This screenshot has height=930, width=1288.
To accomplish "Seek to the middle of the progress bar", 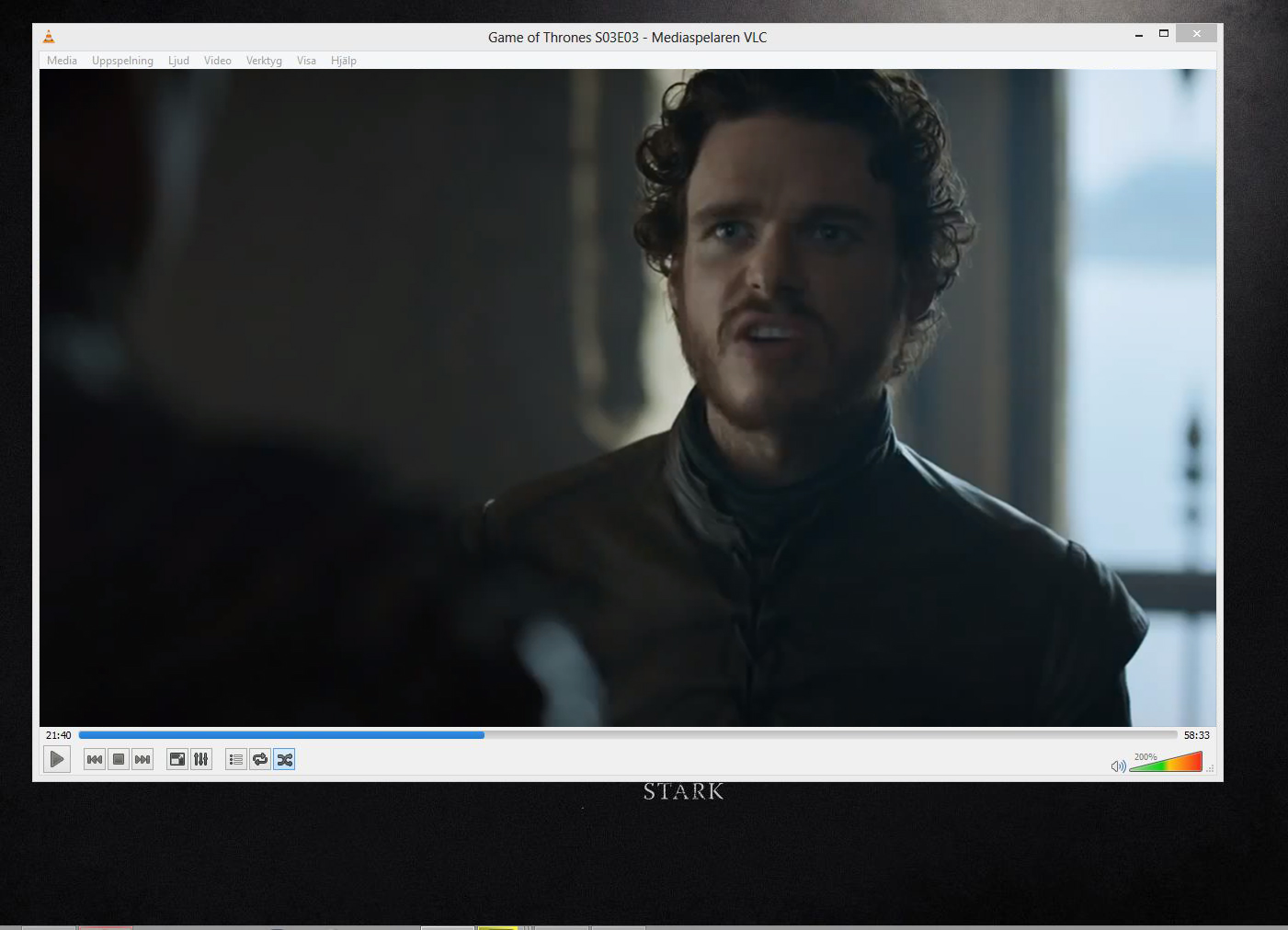I will click(x=628, y=735).
